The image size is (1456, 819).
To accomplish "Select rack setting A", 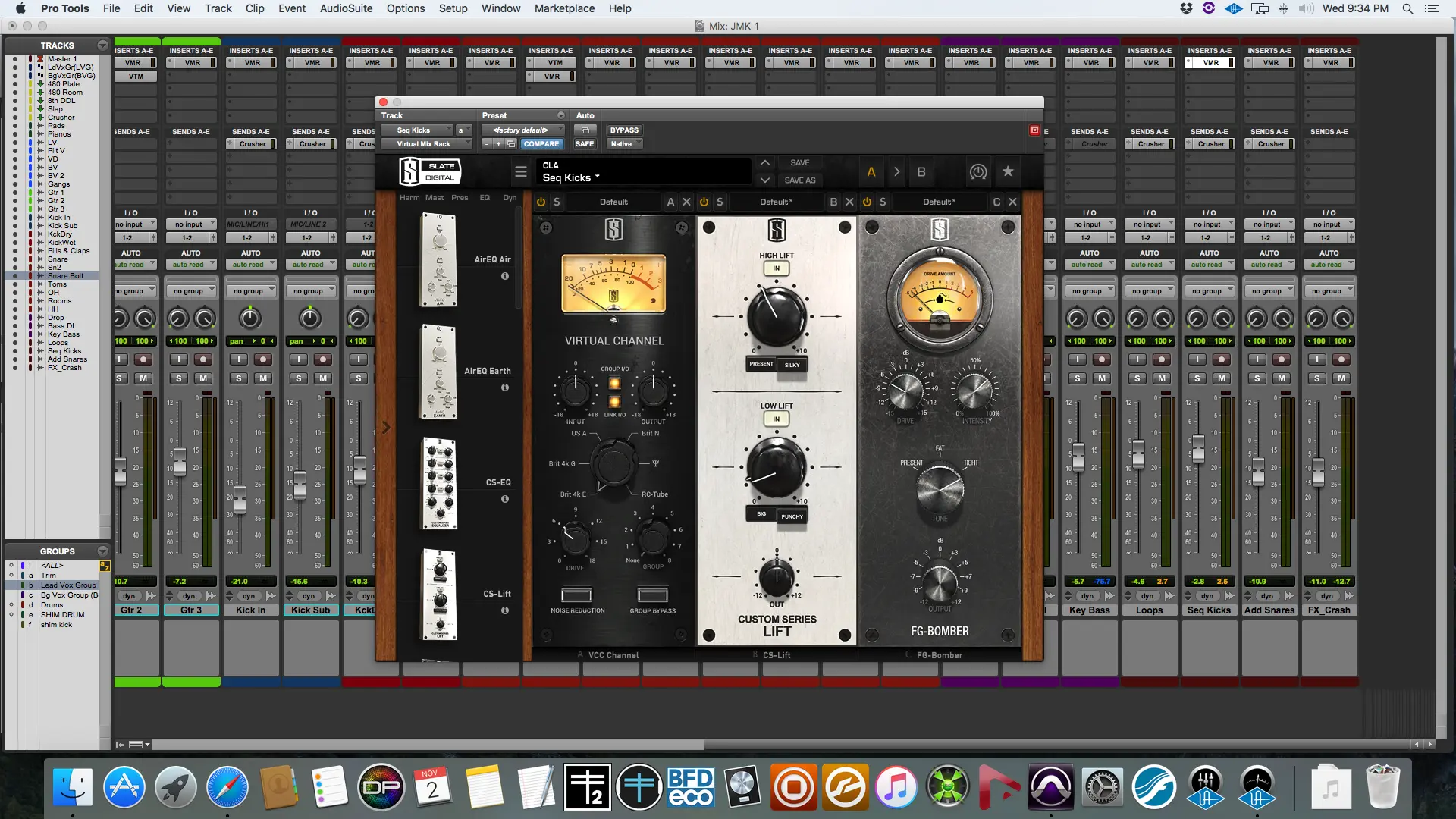I will [871, 172].
